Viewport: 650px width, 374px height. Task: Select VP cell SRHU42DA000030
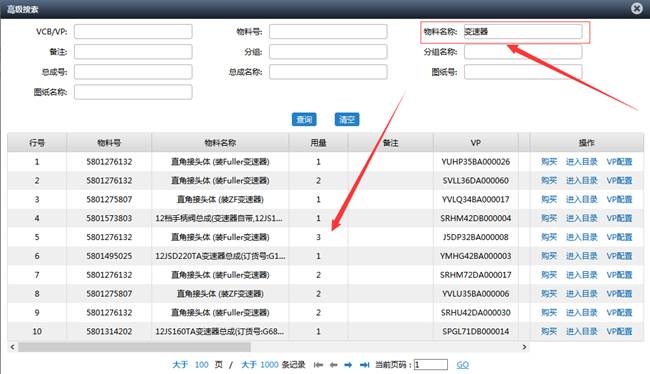[475, 313]
